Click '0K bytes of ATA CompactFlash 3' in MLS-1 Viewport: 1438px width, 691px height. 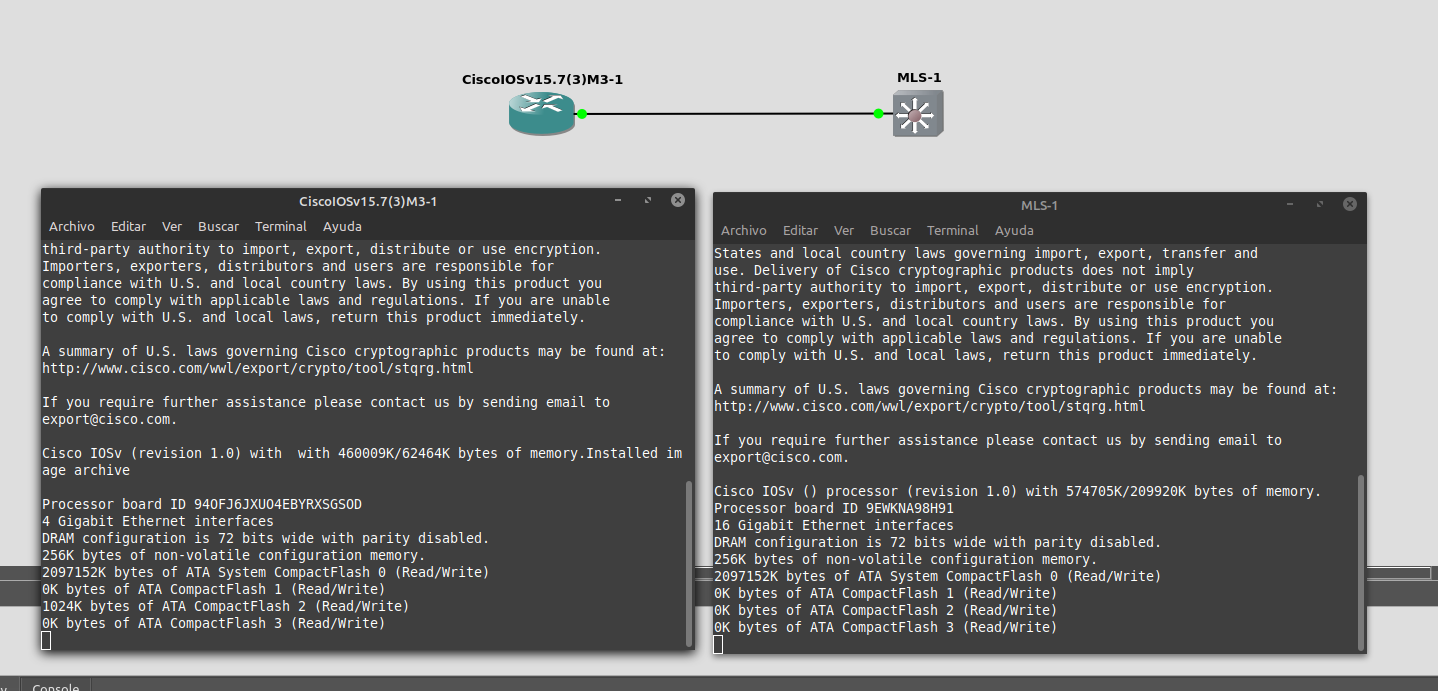point(886,627)
